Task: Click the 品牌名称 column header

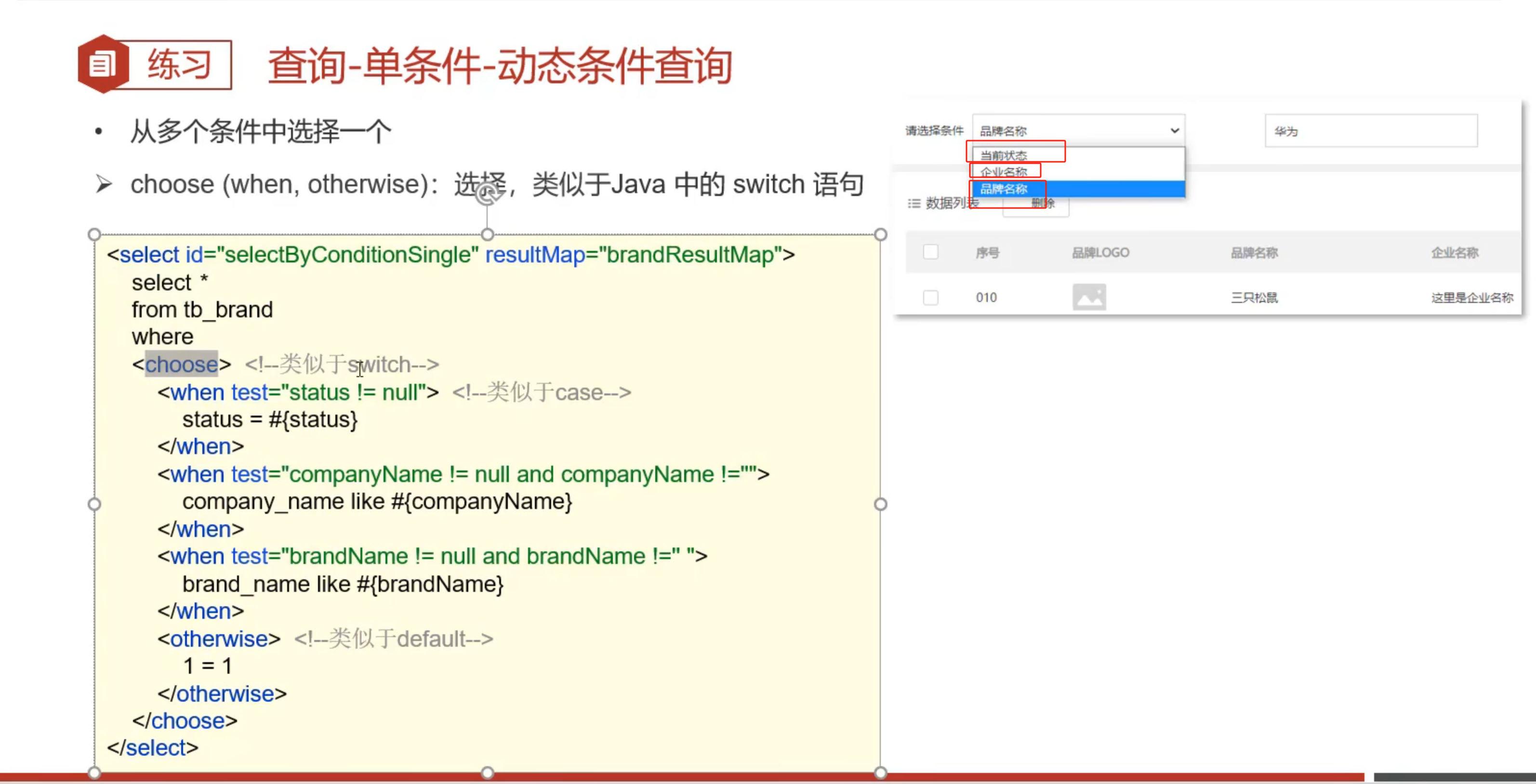Action: 1254,253
